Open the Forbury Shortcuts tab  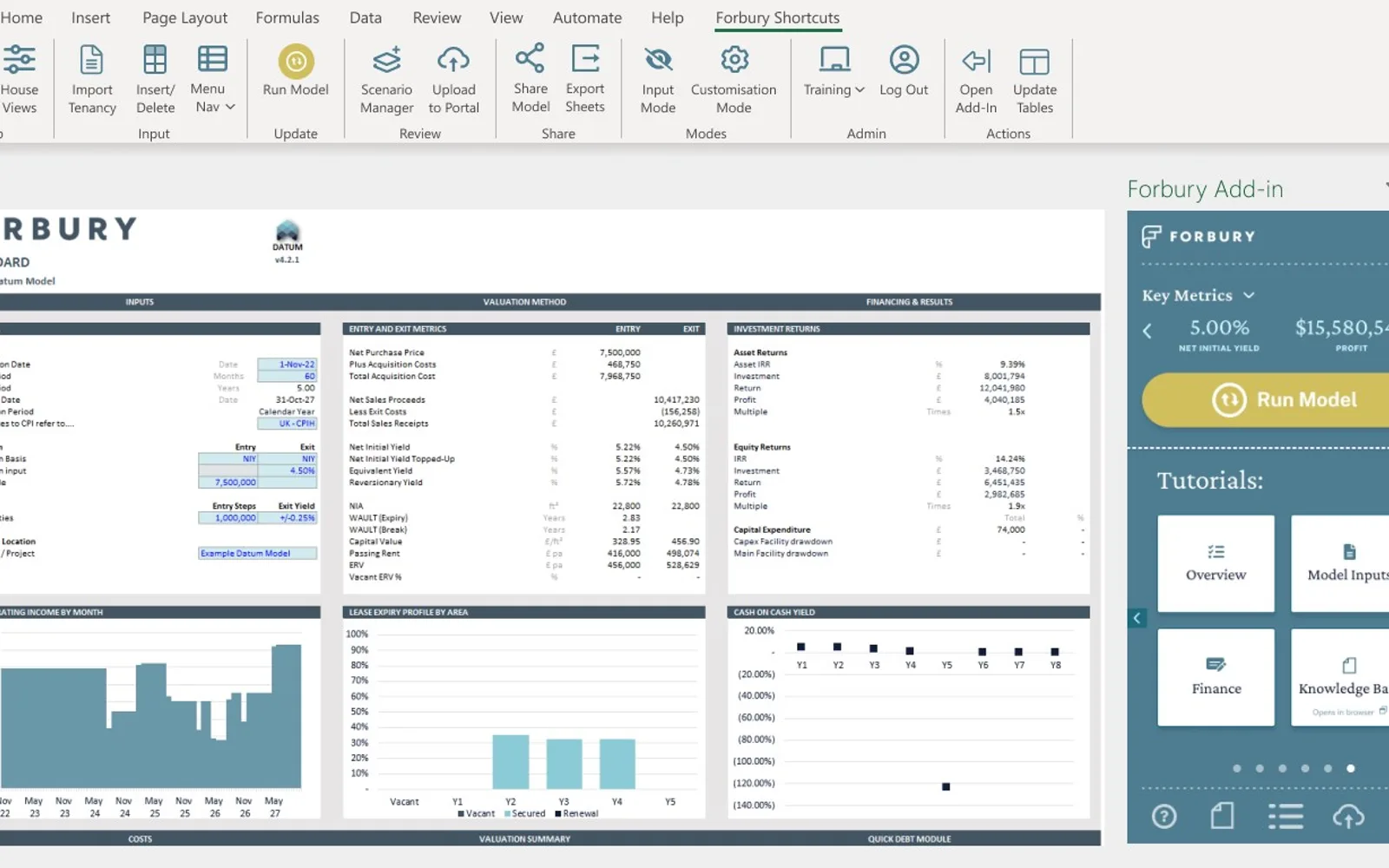[778, 17]
